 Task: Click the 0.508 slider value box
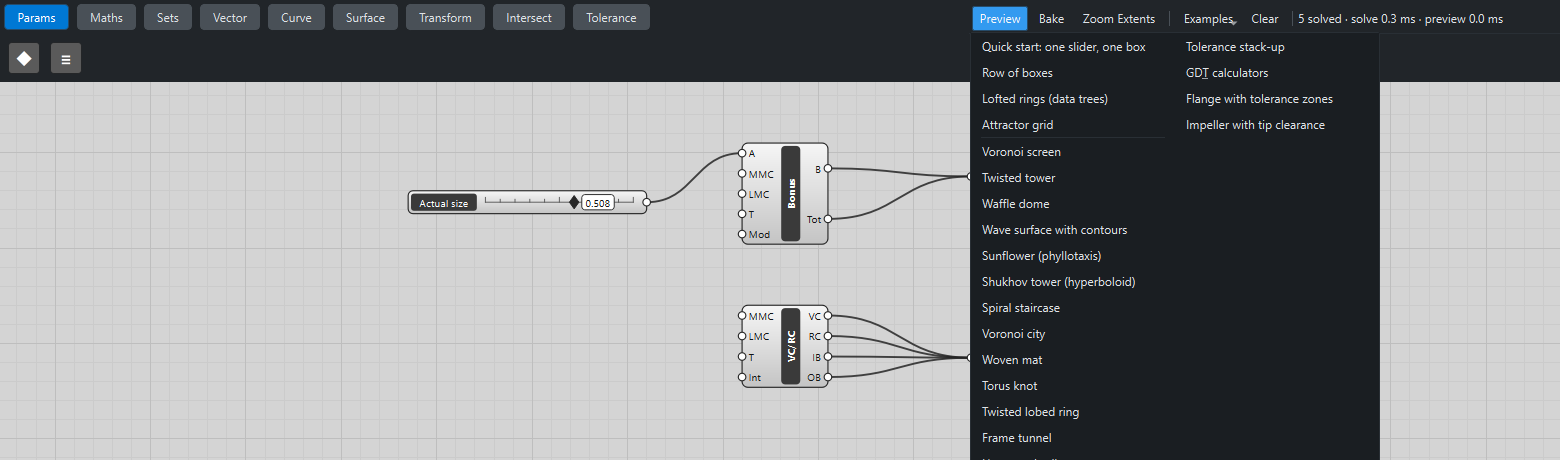click(x=597, y=203)
